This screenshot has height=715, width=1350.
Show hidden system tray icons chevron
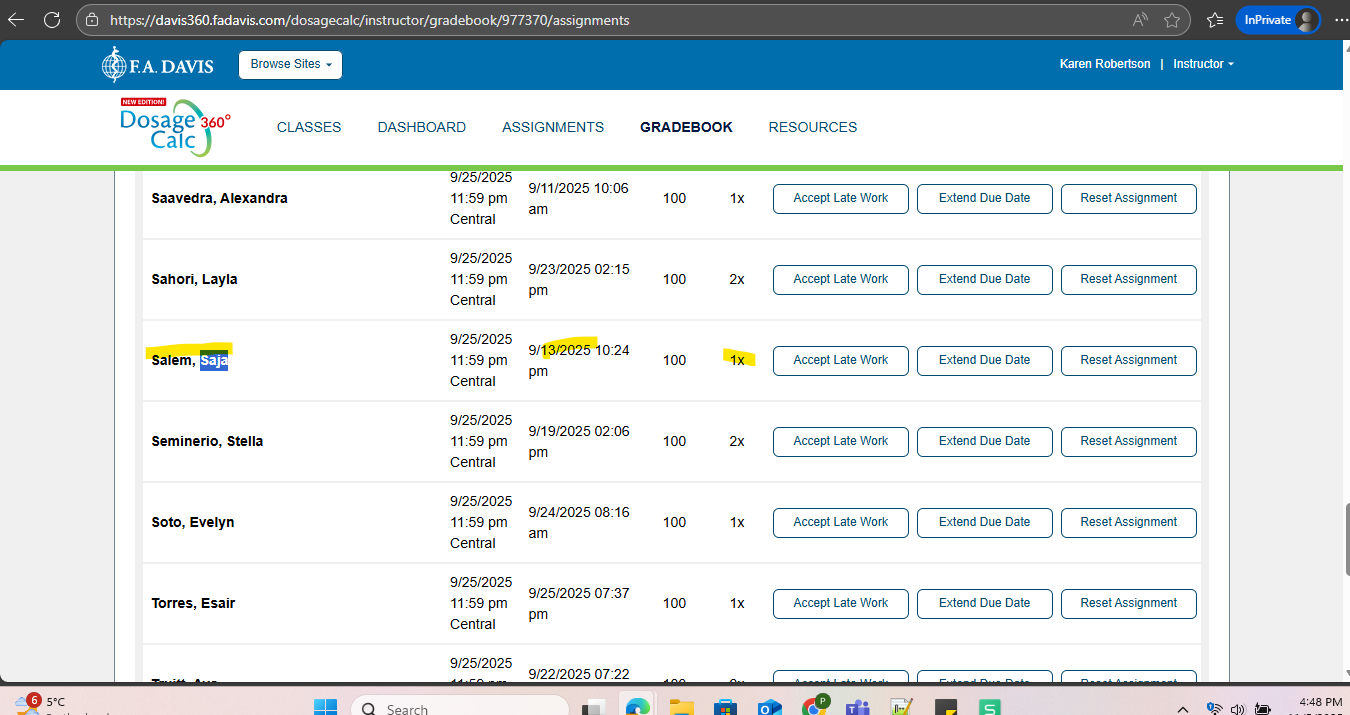pos(1183,708)
